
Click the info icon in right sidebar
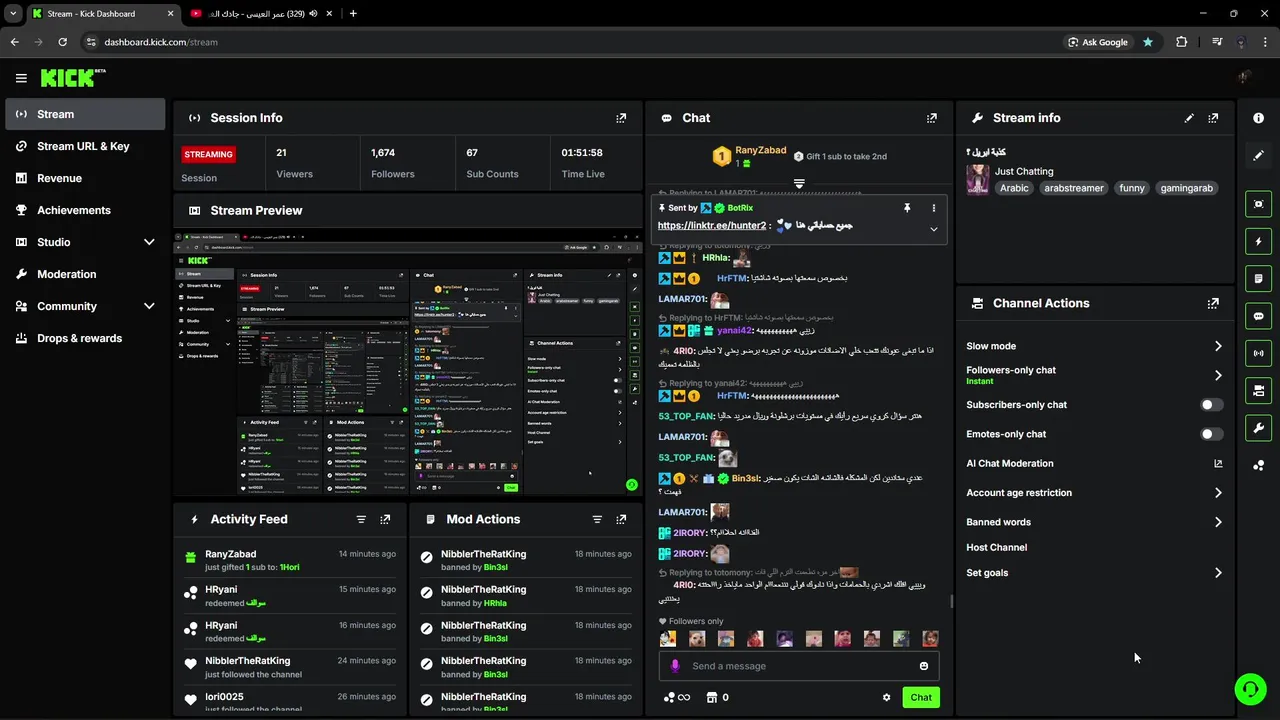(x=1258, y=118)
